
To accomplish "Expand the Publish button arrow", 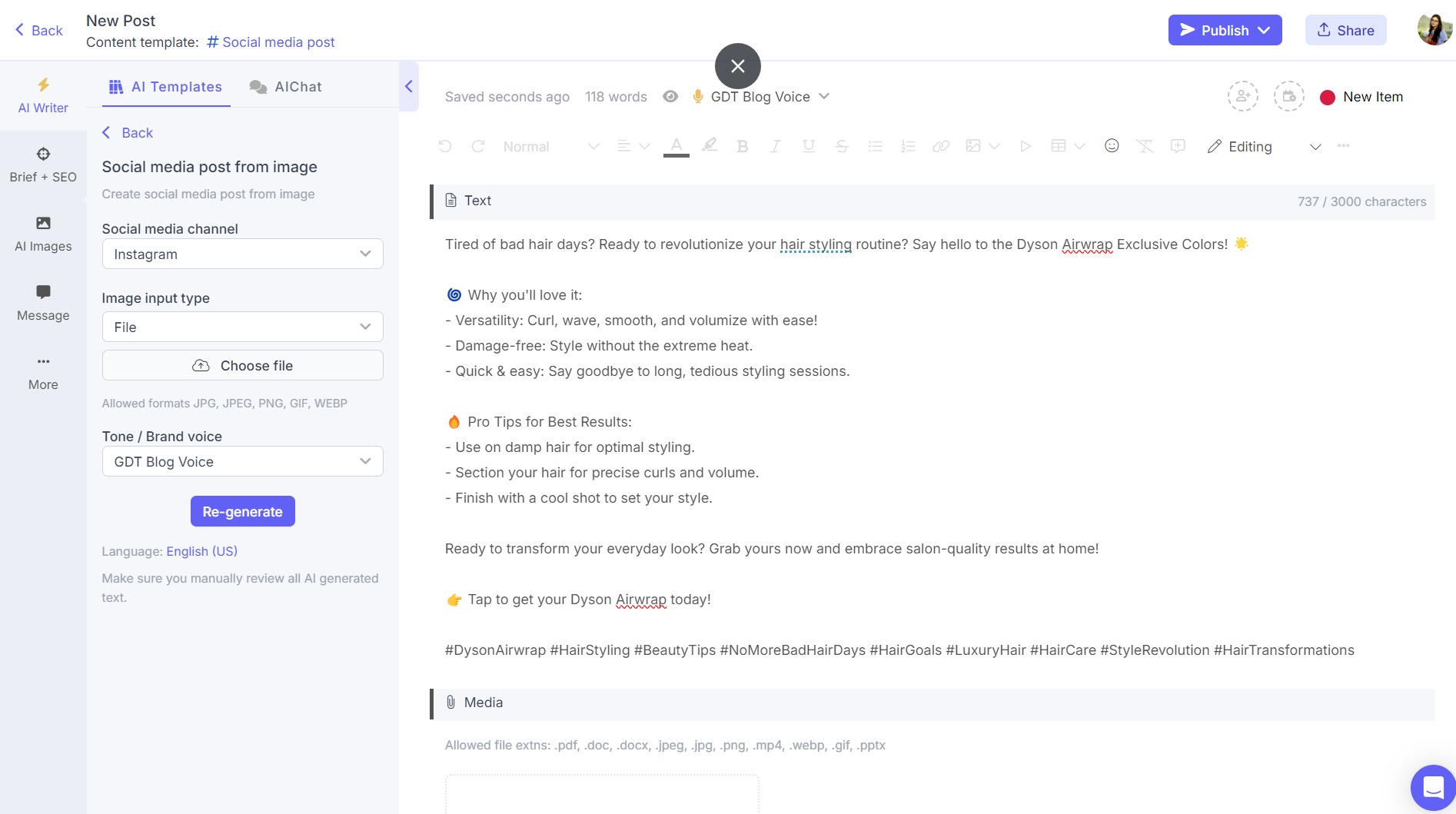I will coord(1265,30).
